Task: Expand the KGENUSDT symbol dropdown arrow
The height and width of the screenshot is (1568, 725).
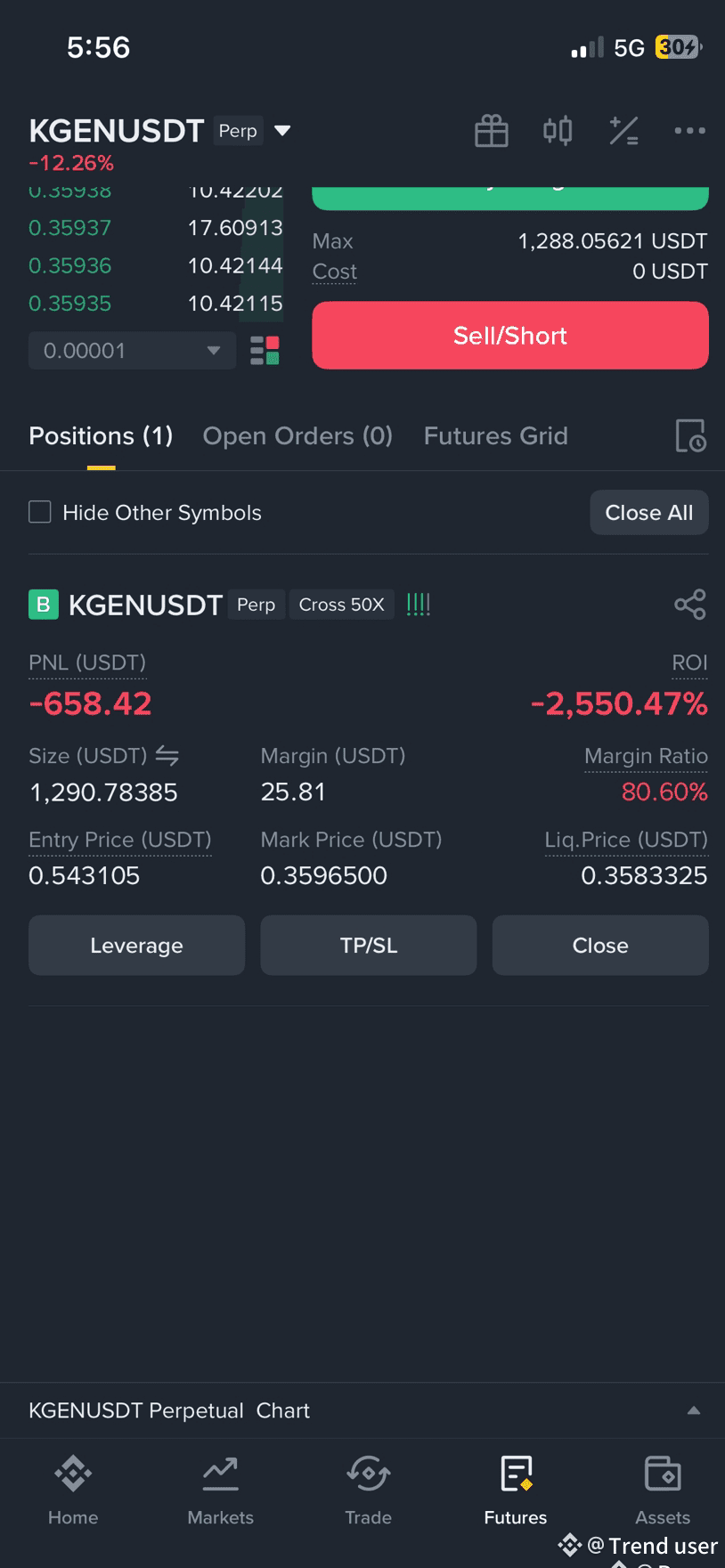Action: pos(282,131)
